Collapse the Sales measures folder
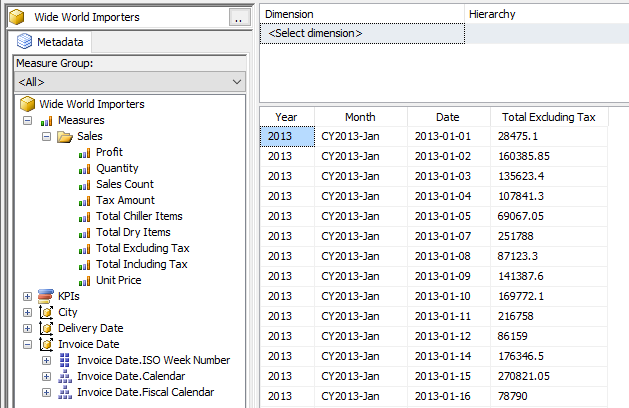The height and width of the screenshot is (408, 629). pos(46,136)
